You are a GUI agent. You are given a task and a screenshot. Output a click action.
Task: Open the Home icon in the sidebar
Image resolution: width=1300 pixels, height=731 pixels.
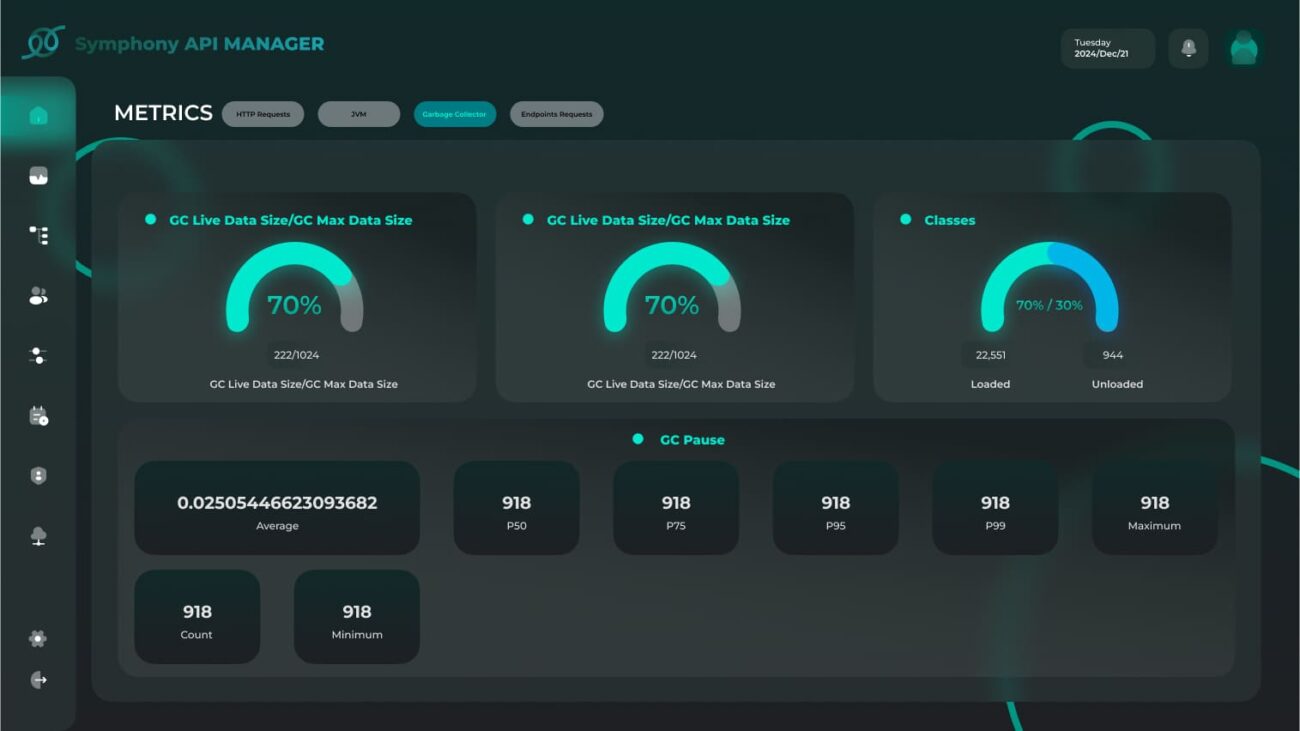click(x=38, y=116)
